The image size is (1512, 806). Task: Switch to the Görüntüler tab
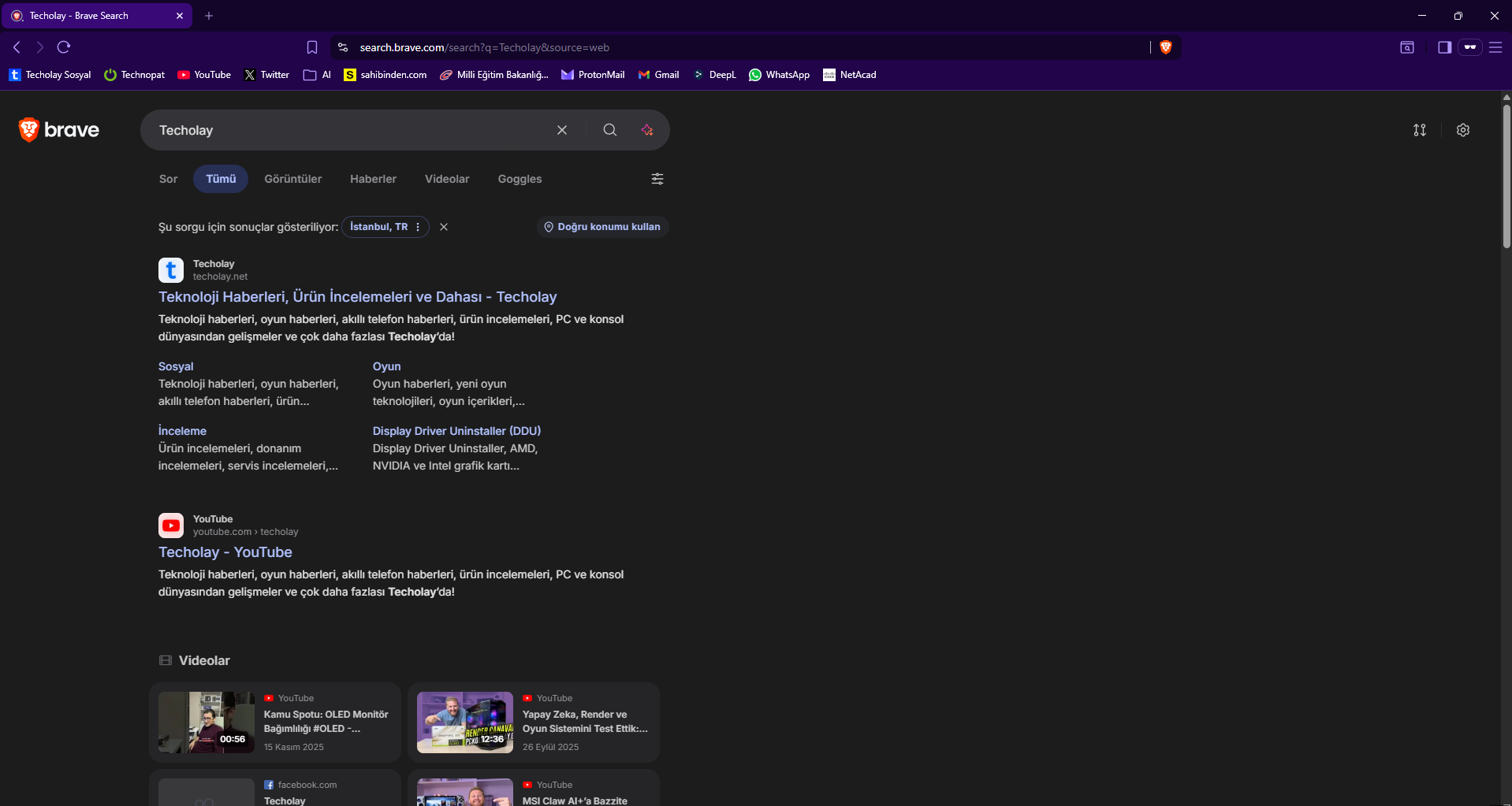pyautogui.click(x=293, y=179)
